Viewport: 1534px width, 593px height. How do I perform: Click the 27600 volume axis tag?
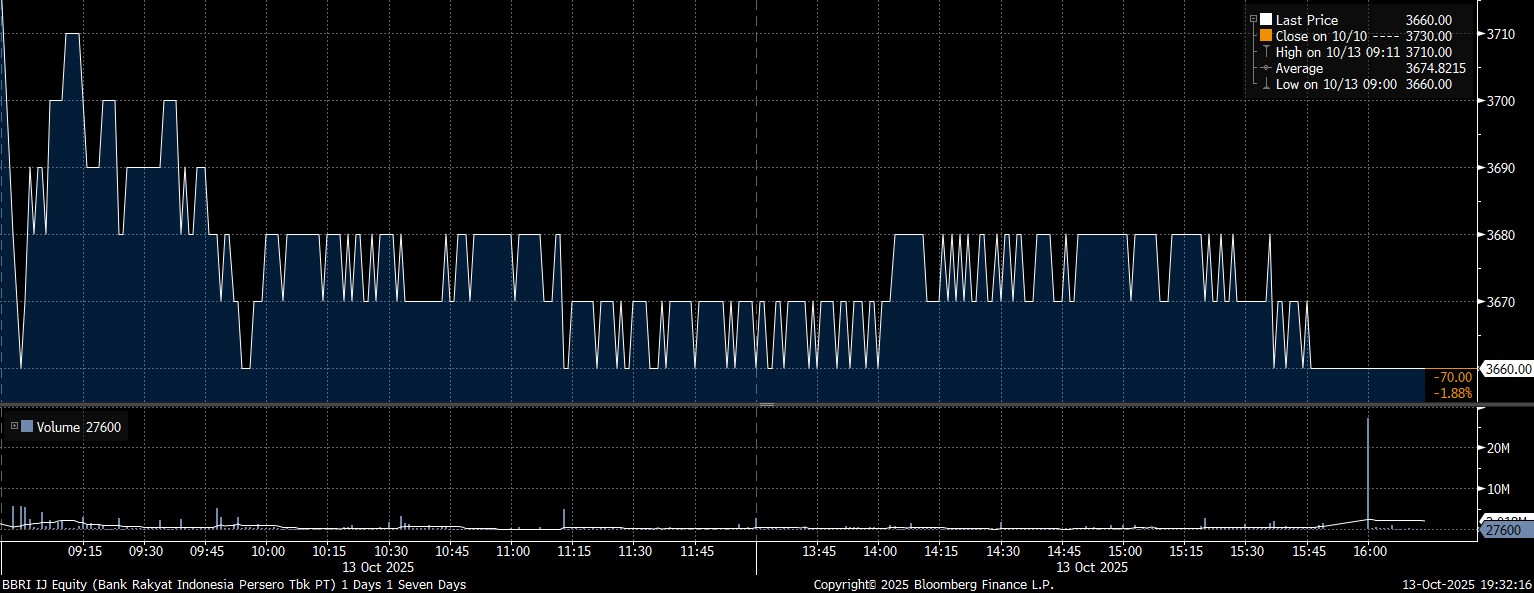pos(1503,529)
